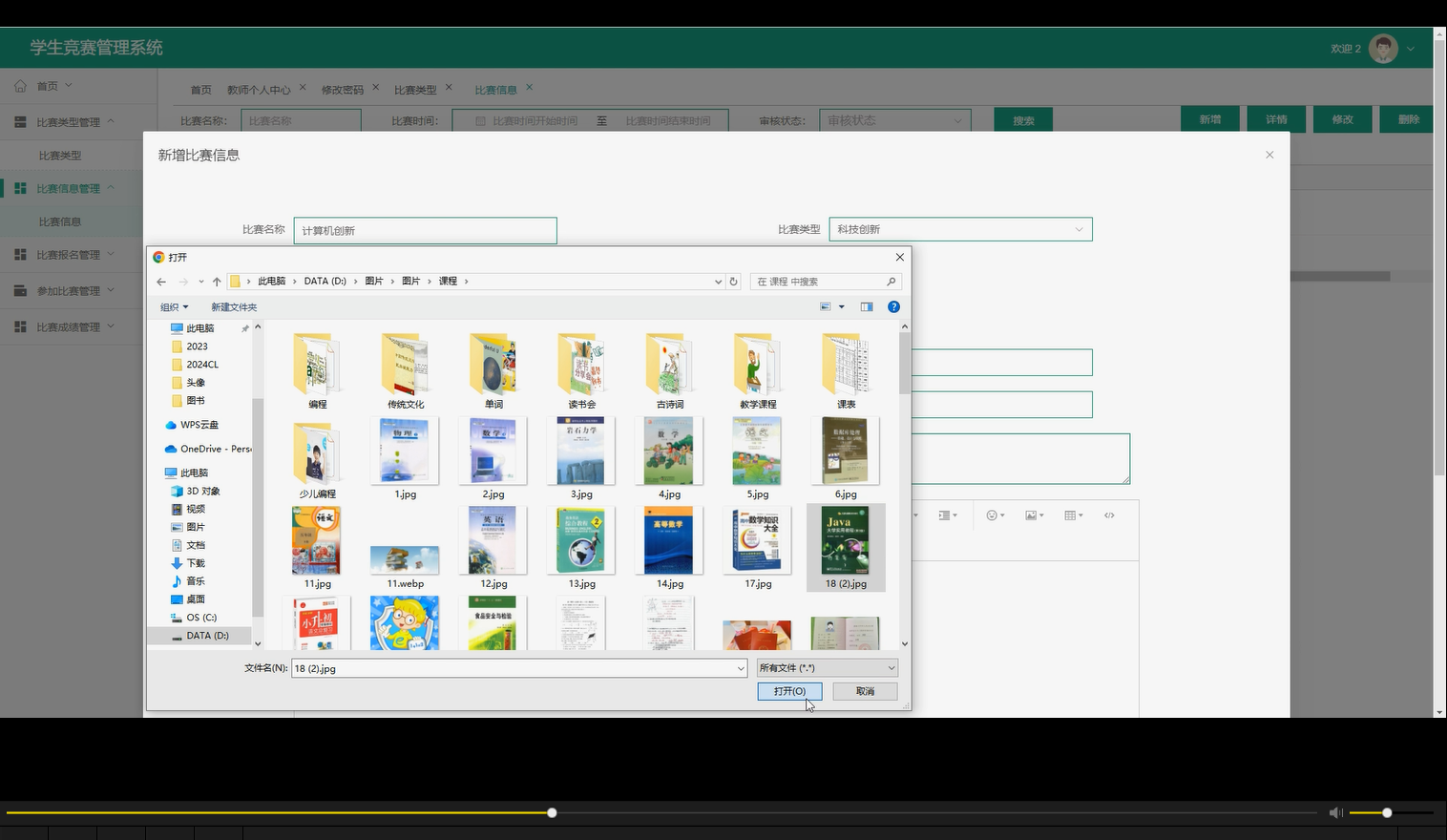
Task: Change the view layout icon in dialog
Action: pyautogui.click(x=826, y=306)
